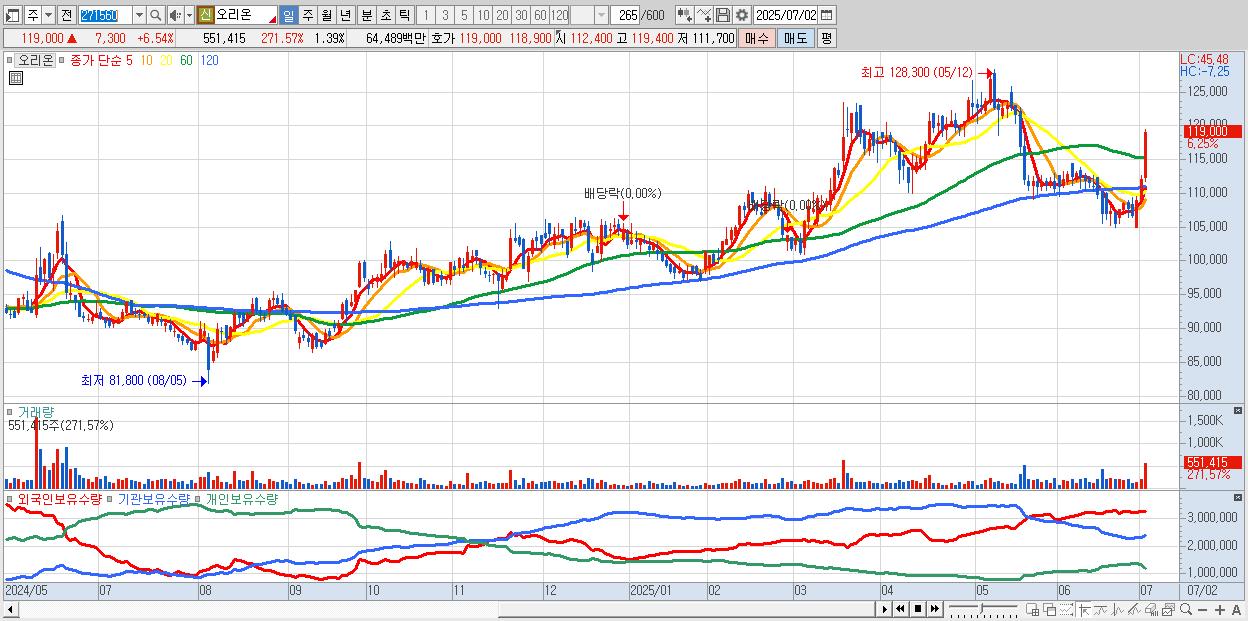This screenshot has width=1248, height=621.
Task: Select the 월 monthly period toggle
Action: point(326,15)
